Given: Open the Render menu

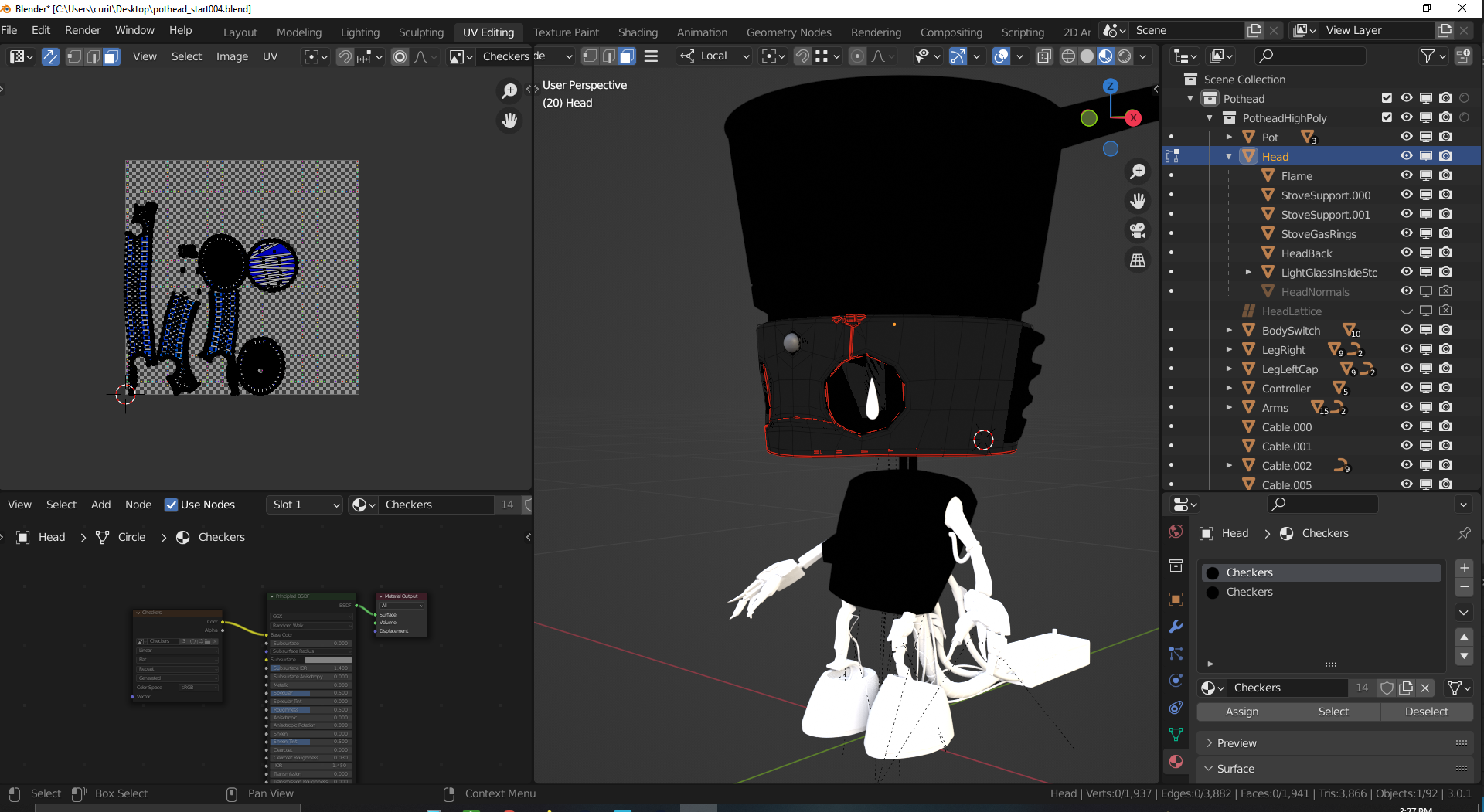Looking at the screenshot, I should [83, 30].
